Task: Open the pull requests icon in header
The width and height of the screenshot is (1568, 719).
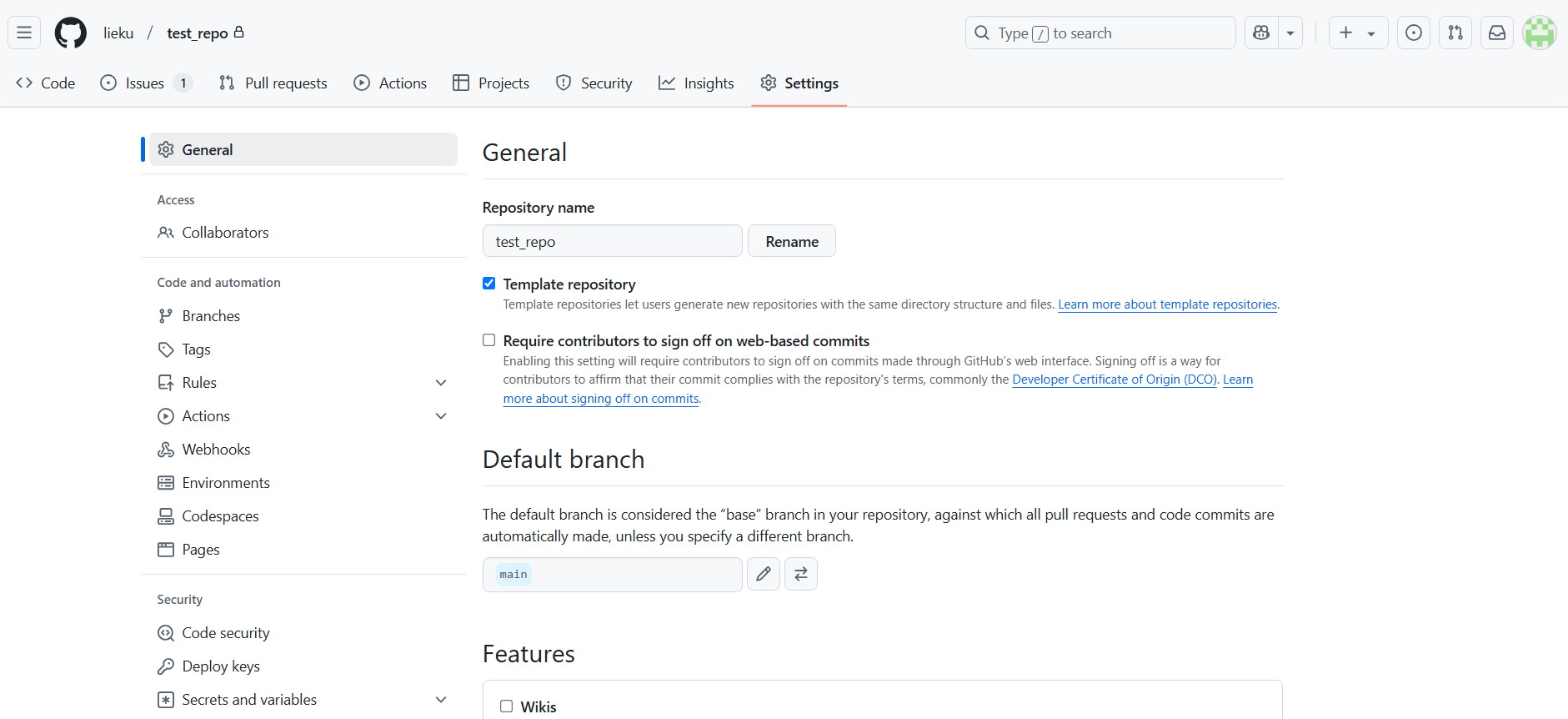Action: click(x=1455, y=33)
